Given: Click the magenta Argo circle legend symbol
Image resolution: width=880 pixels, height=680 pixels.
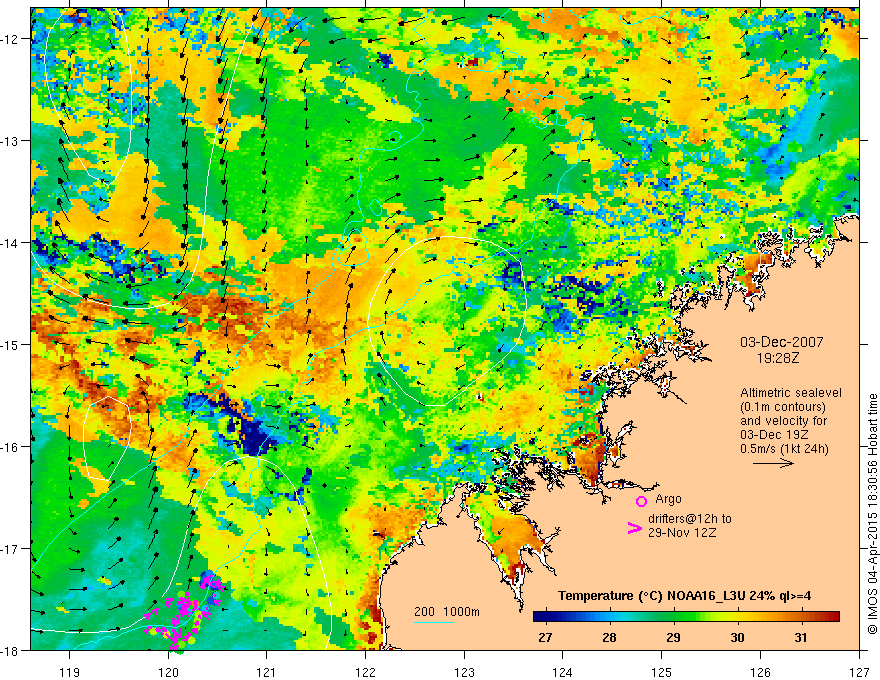Looking at the screenshot, I should coord(641,501).
